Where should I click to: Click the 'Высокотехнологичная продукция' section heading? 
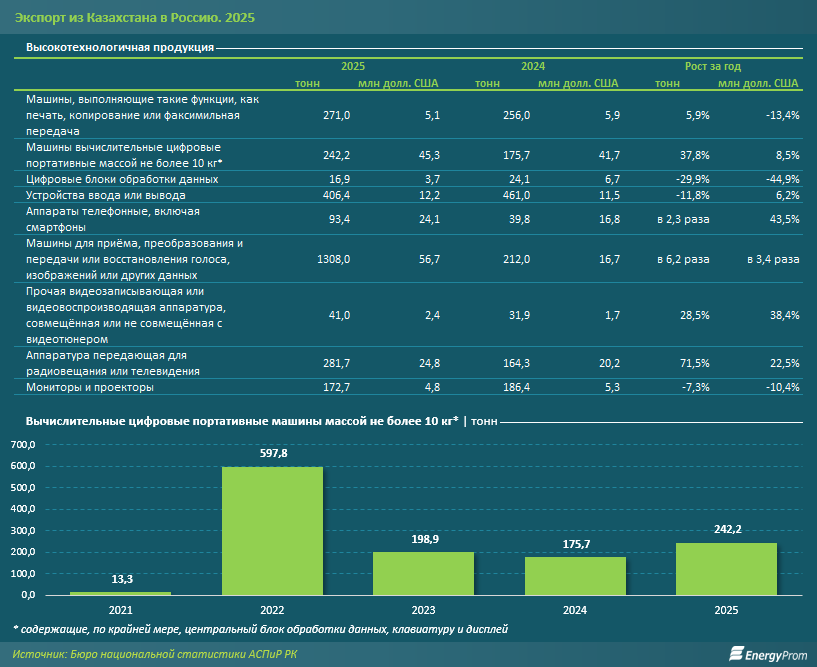(120, 47)
